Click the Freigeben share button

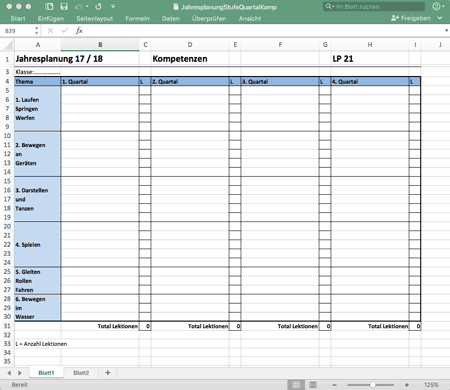click(411, 18)
